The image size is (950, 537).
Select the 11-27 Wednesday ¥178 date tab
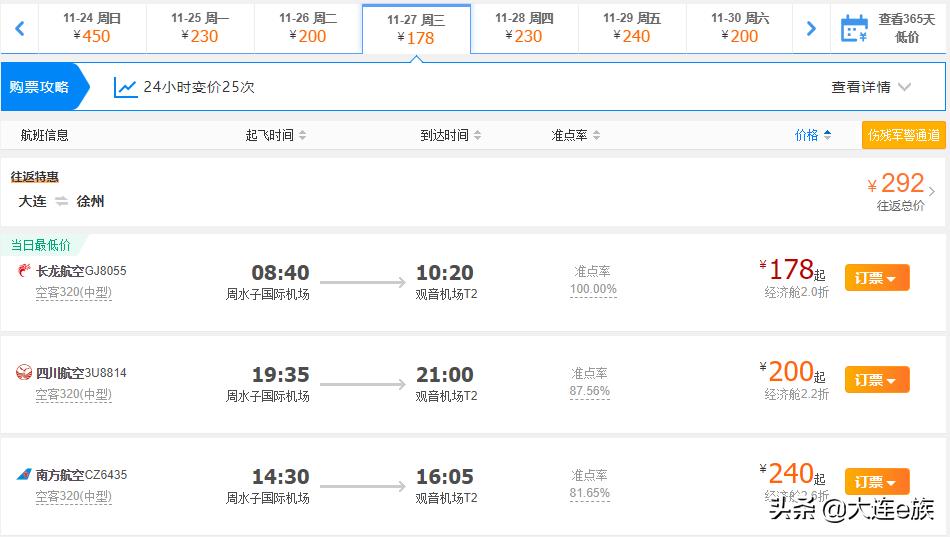point(416,29)
